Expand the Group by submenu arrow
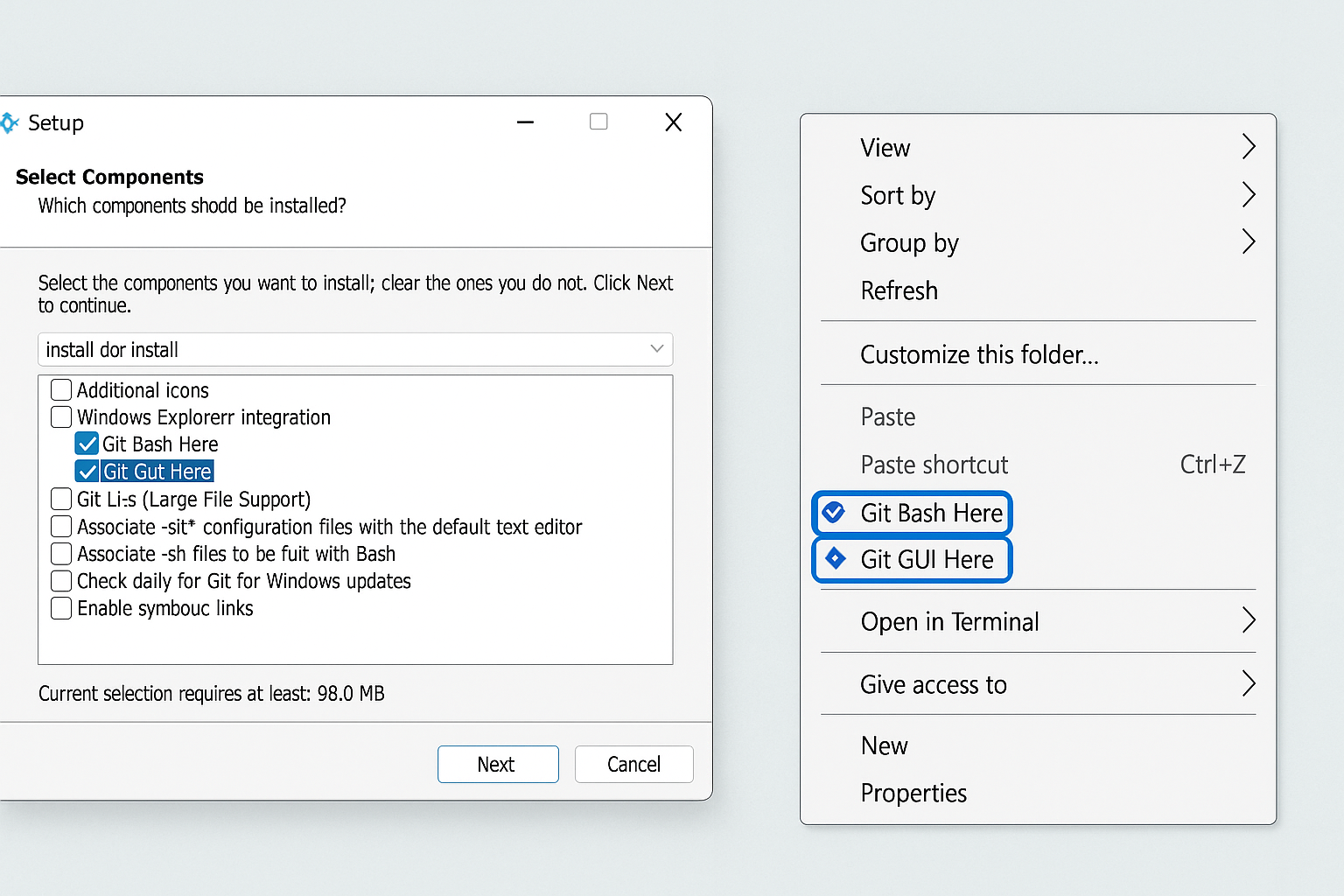 [1249, 241]
